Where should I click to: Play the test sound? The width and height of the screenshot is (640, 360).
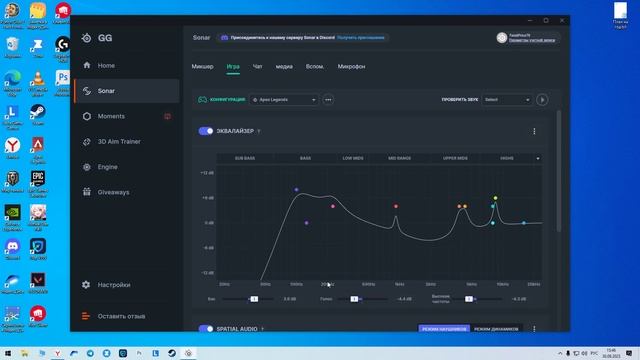click(x=542, y=100)
